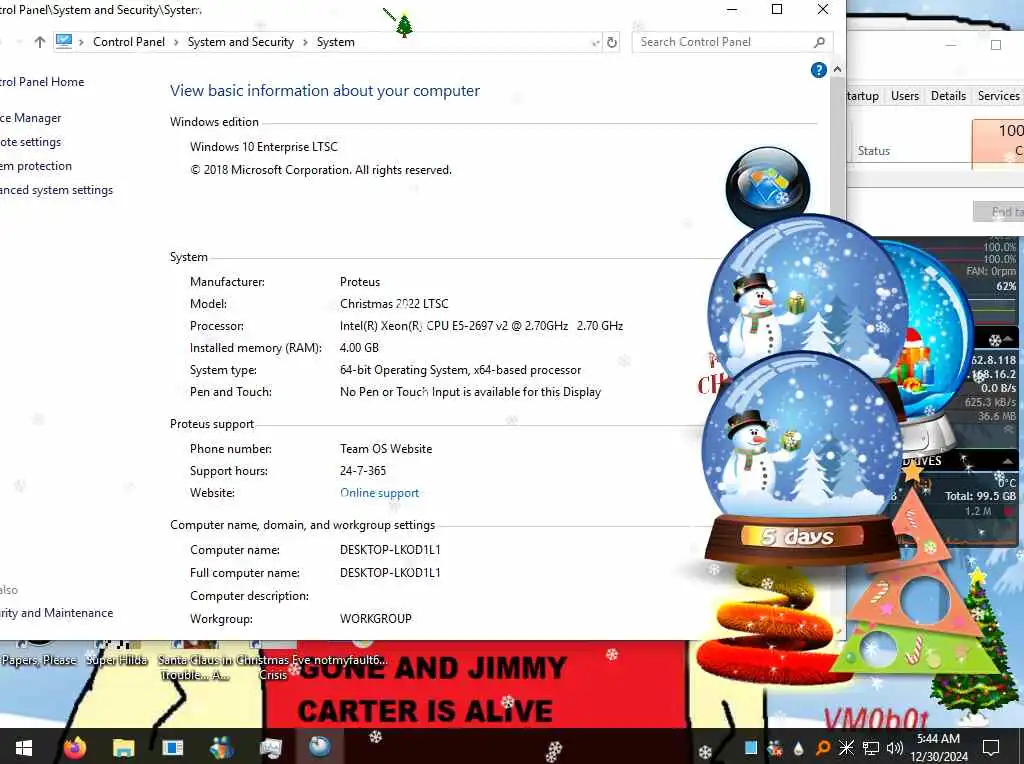Click the System breadcrumb
The height and width of the screenshot is (764, 1024).
[x=336, y=42]
